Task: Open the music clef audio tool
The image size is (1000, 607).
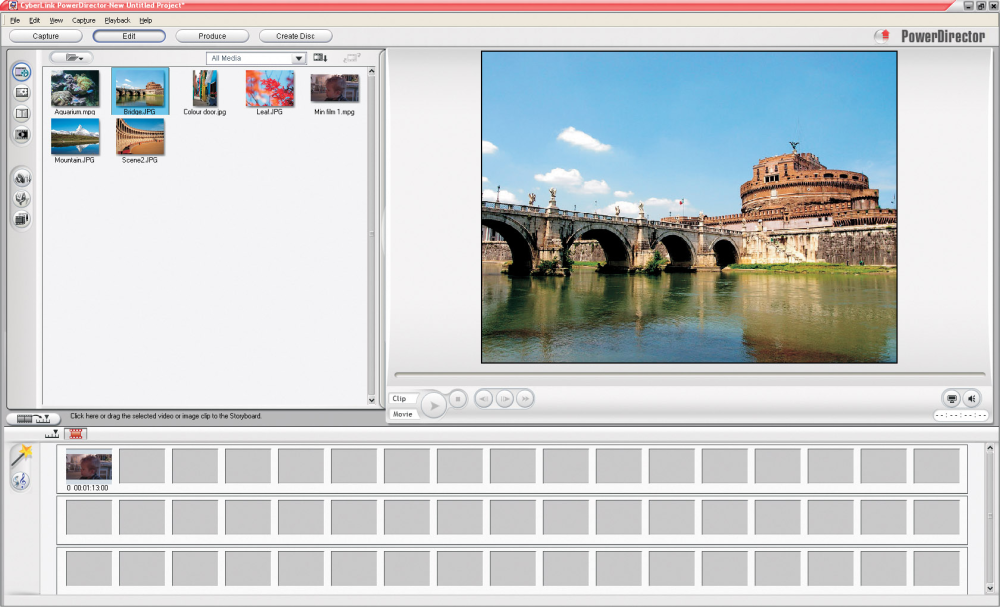Action: (x=21, y=481)
